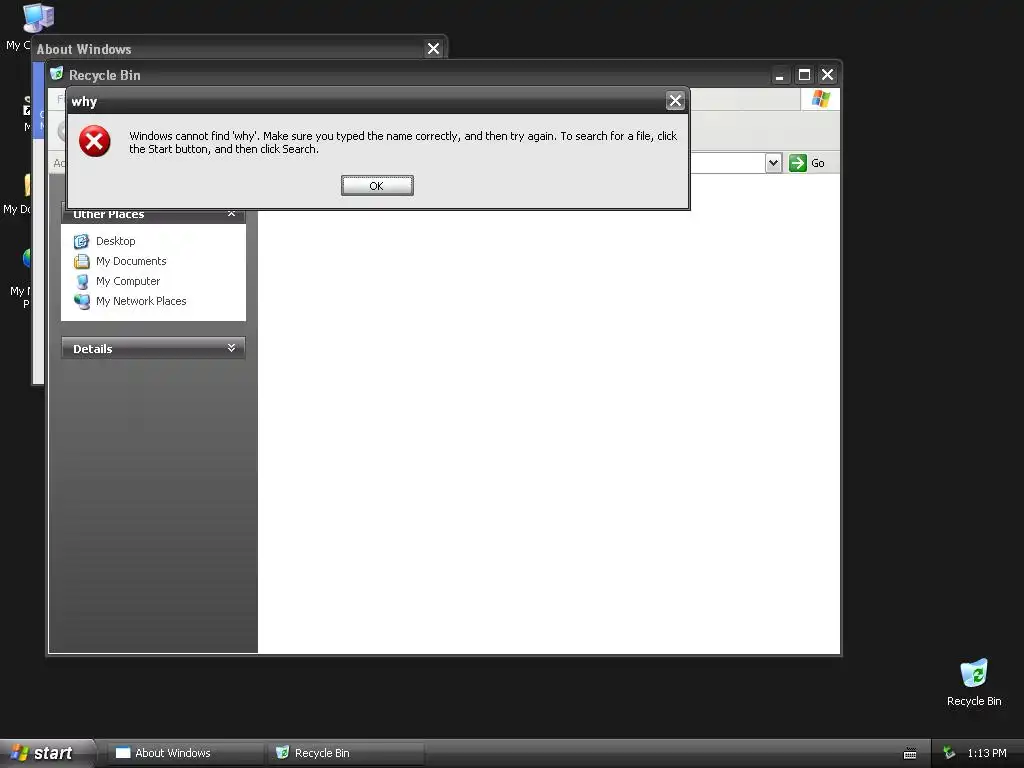This screenshot has height=768, width=1024.
Task: Switch to Recycle Bin taskbar button
Action: coord(346,753)
